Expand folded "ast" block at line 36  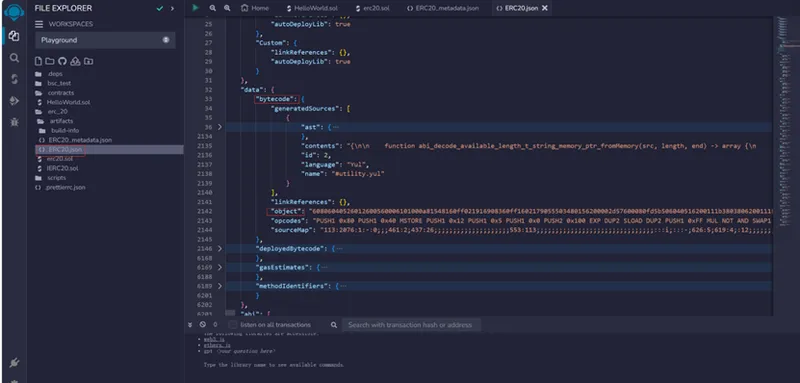(x=220, y=127)
